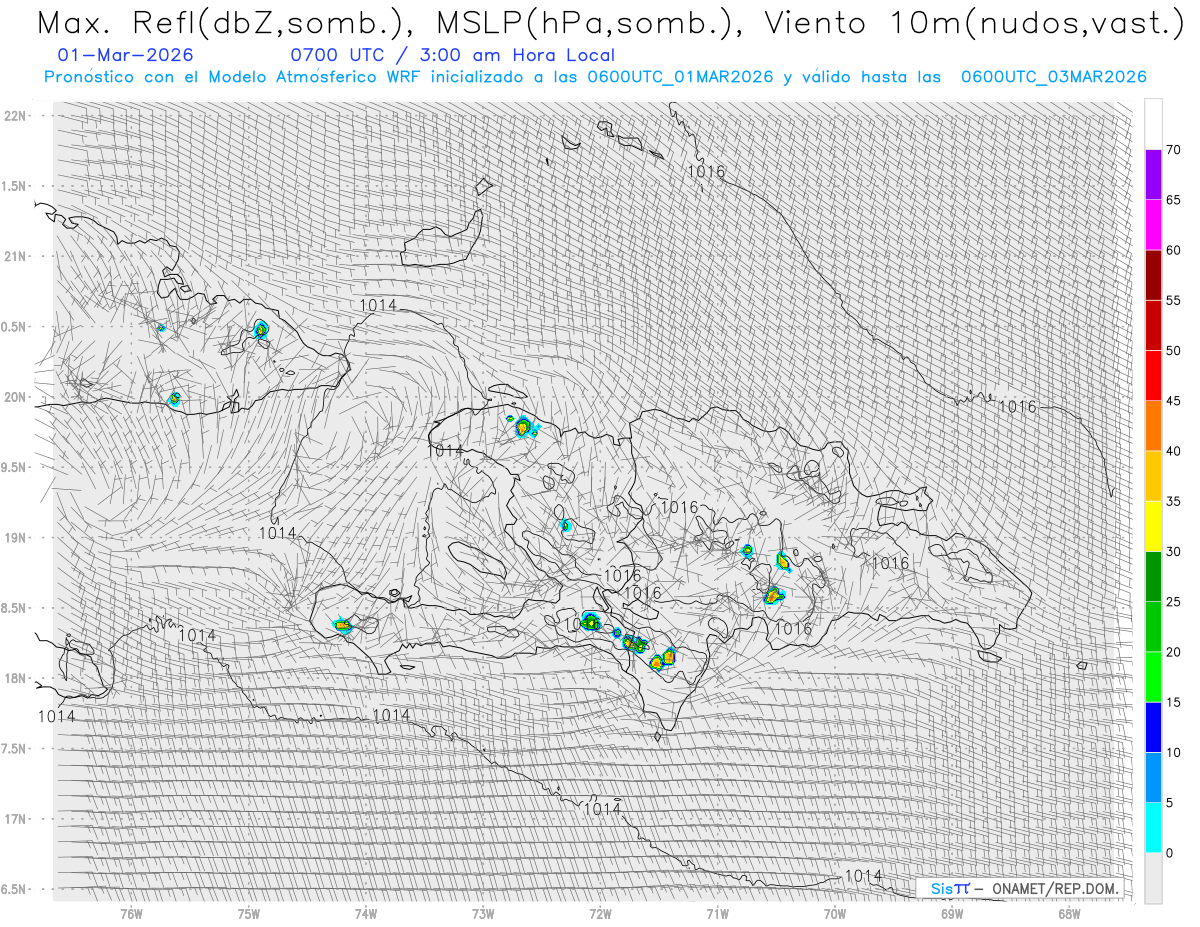This screenshot has height=927, width=1200.
Task: Click the yellow 30–35 dBZ band
Action: pyautogui.click(x=1153, y=526)
